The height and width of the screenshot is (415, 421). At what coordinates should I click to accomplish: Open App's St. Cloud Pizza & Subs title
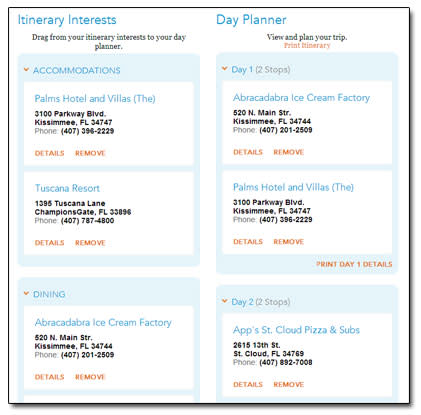[296, 330]
